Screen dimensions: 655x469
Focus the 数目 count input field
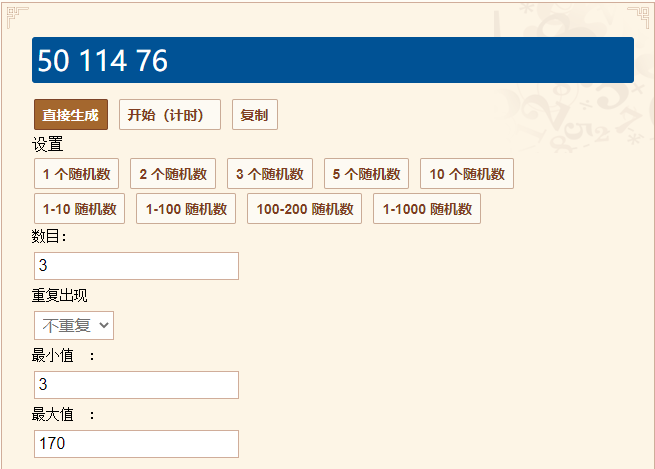137,266
